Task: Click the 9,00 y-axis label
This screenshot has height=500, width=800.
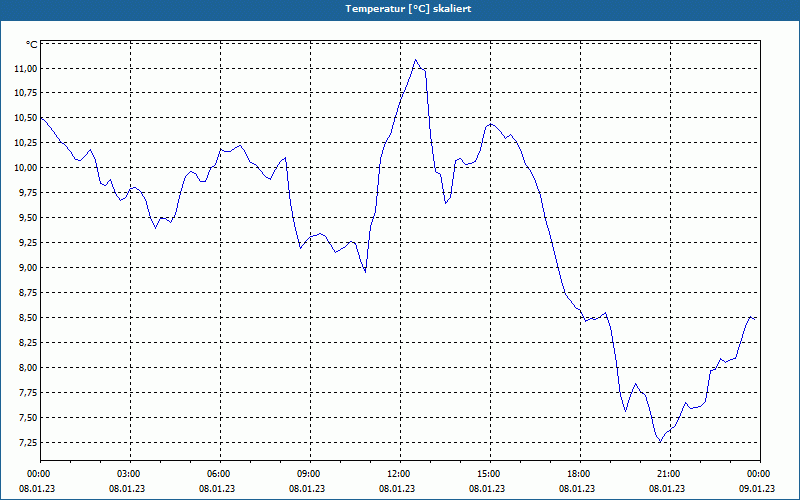Action: click(x=28, y=268)
